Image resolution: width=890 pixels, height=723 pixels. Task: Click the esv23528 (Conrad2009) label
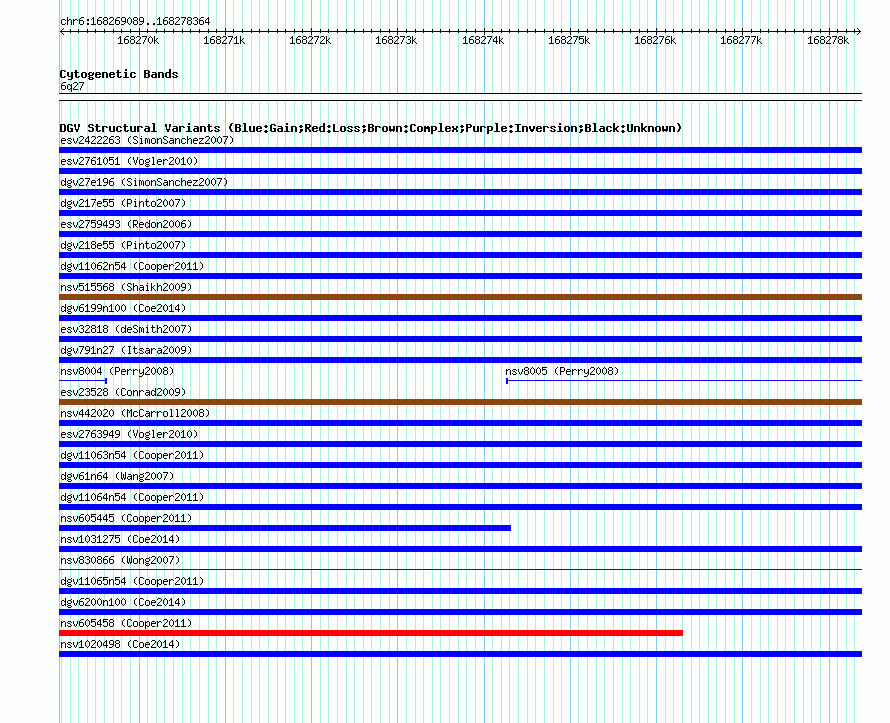point(123,392)
